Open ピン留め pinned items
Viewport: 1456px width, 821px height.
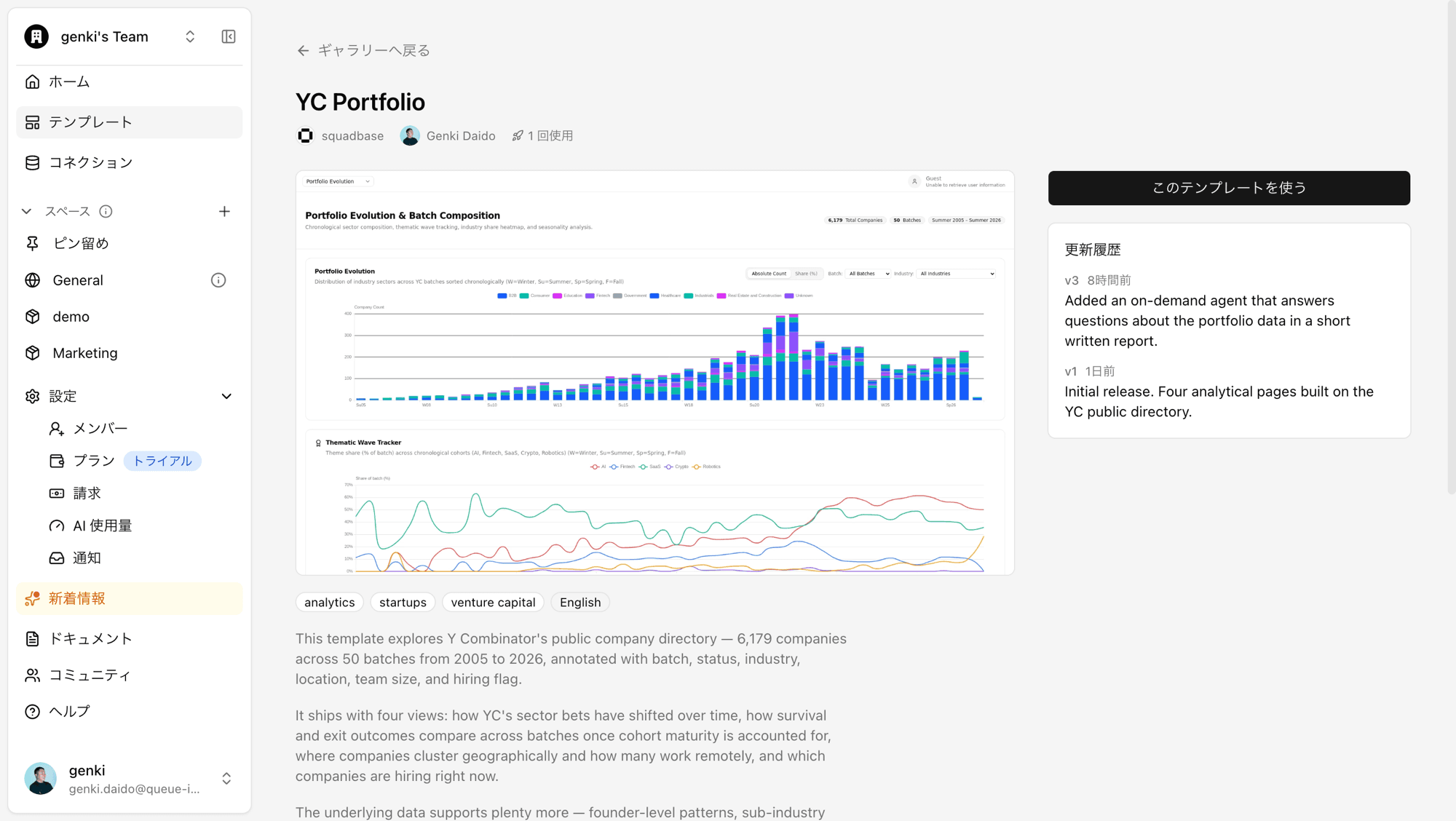(129, 243)
